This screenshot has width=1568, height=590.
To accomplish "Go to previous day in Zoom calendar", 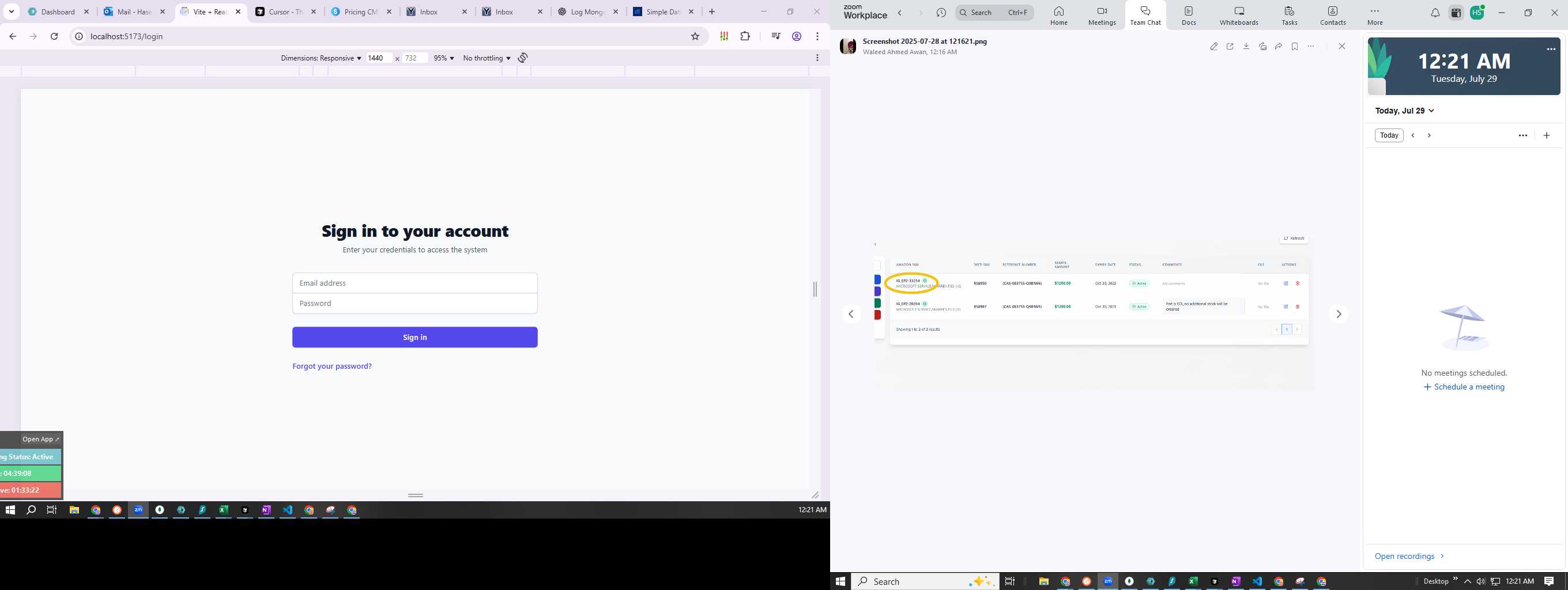I will 1413,135.
